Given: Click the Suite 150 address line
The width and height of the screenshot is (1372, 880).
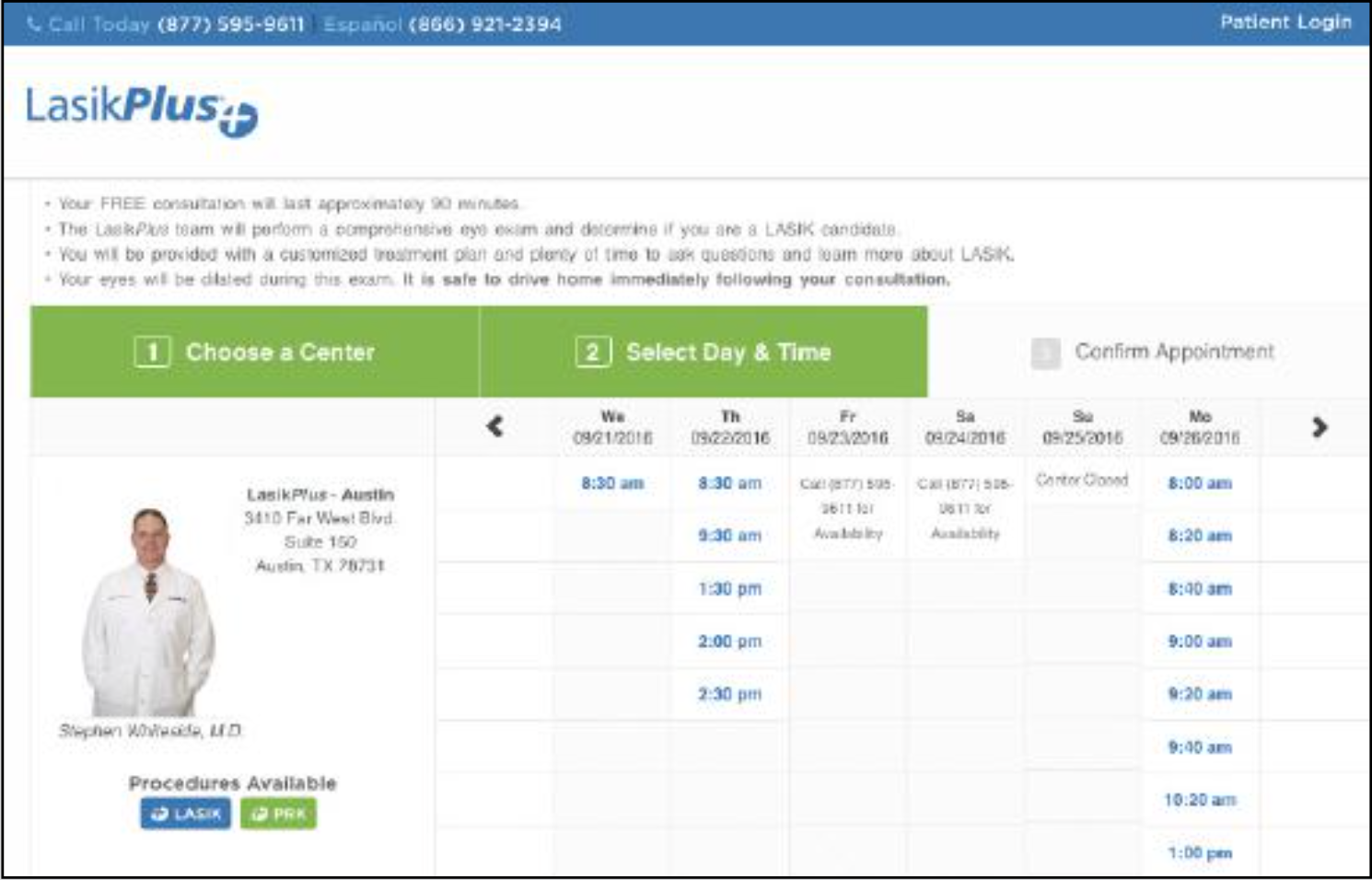Looking at the screenshot, I should (320, 542).
